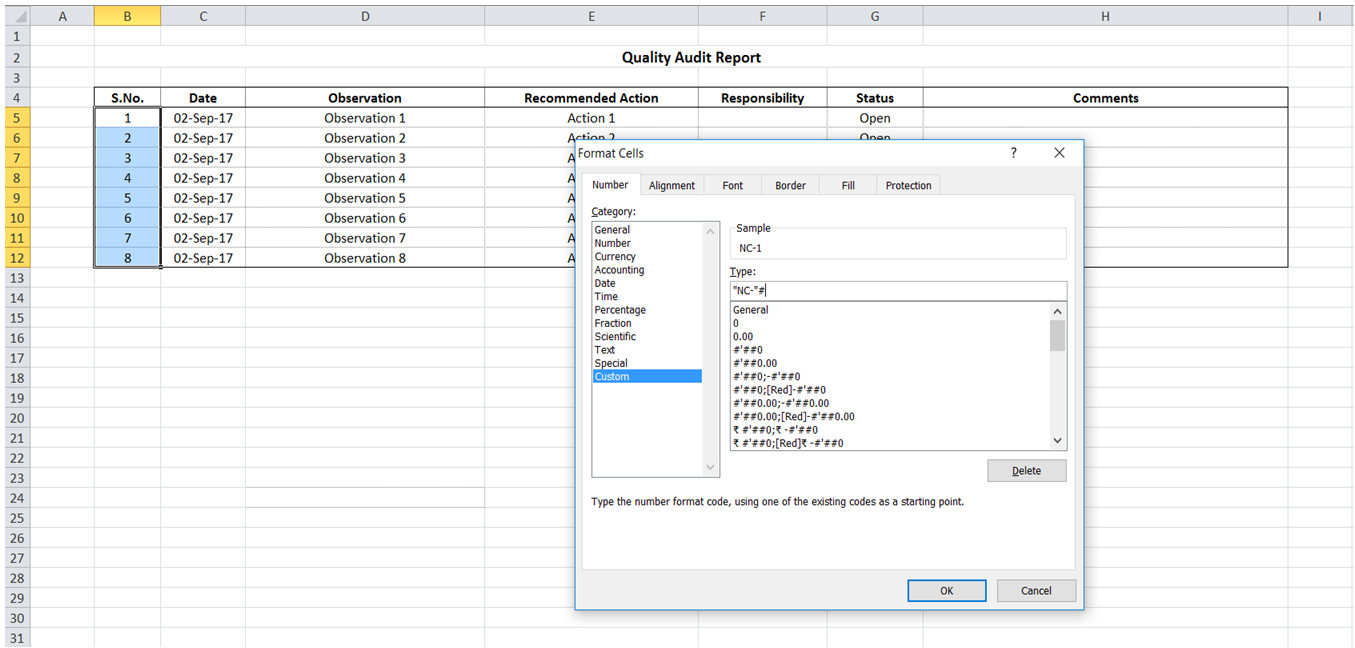Cancel the Format Cells dialog
This screenshot has width=1355, height=648.
tap(1036, 590)
